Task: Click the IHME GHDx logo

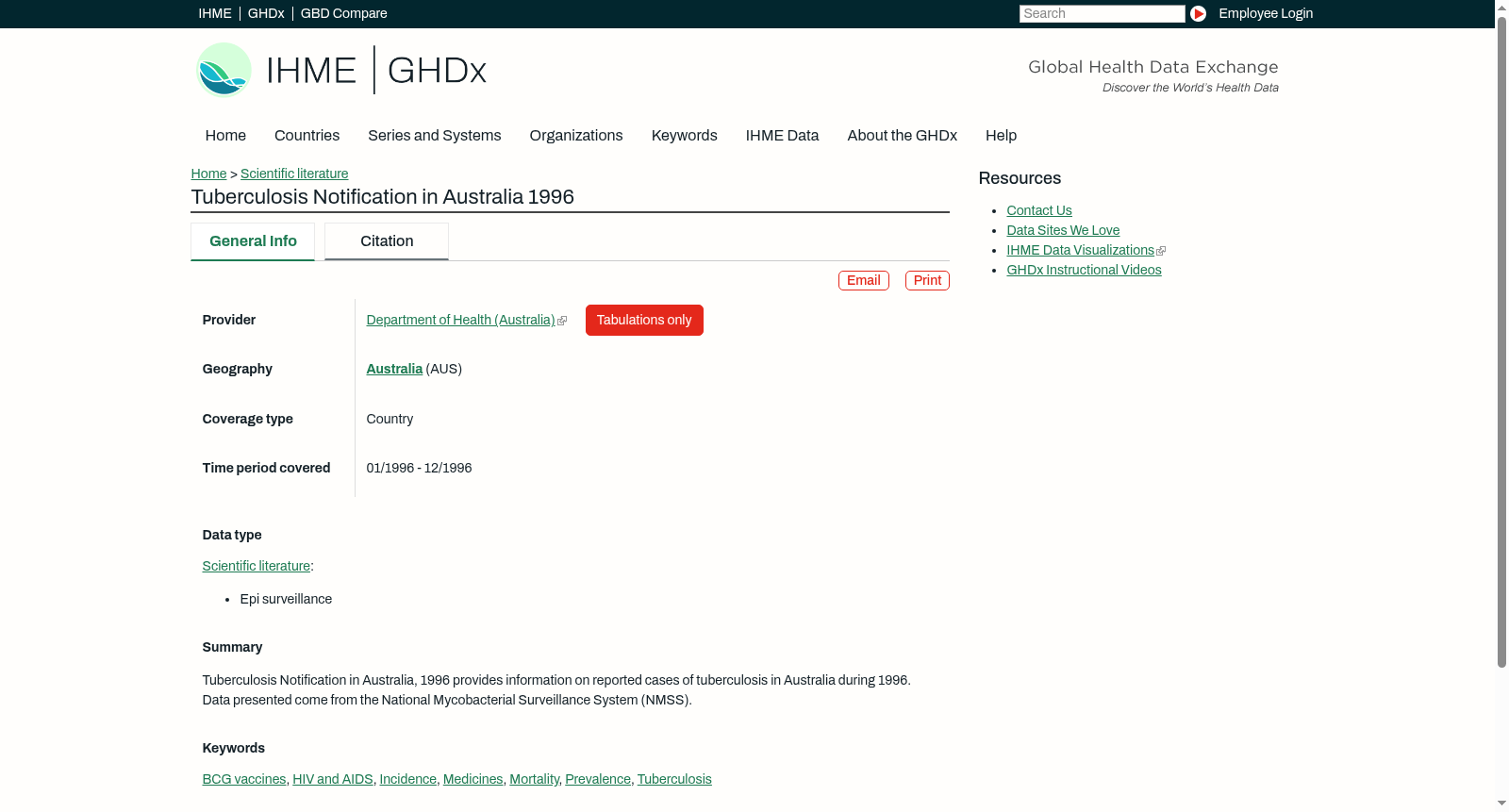Action: coord(340,70)
